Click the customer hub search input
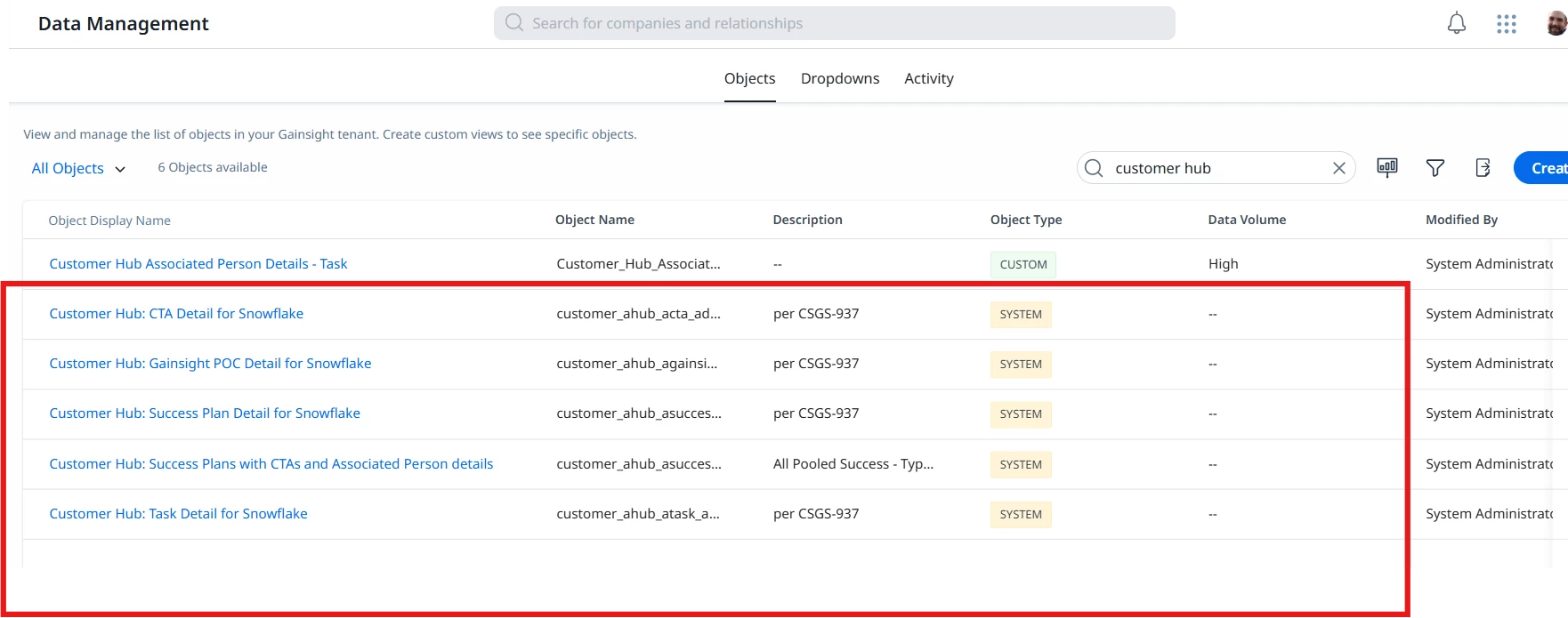The width and height of the screenshot is (1568, 618). tap(1216, 168)
